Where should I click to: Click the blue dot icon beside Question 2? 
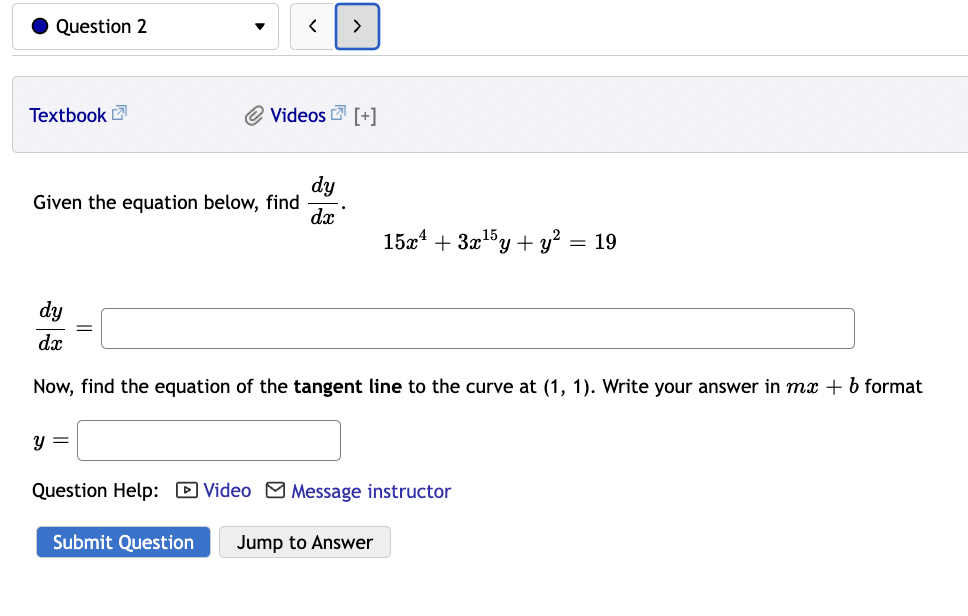(x=39, y=26)
